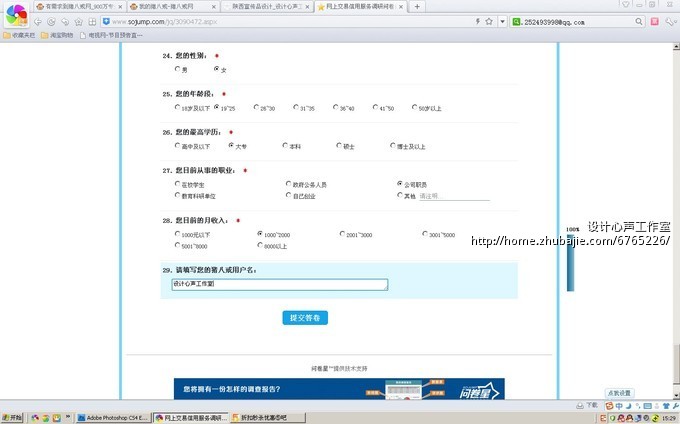Choose age range 18岁及以下
This screenshot has width=680, height=424.
pyautogui.click(x=177, y=107)
